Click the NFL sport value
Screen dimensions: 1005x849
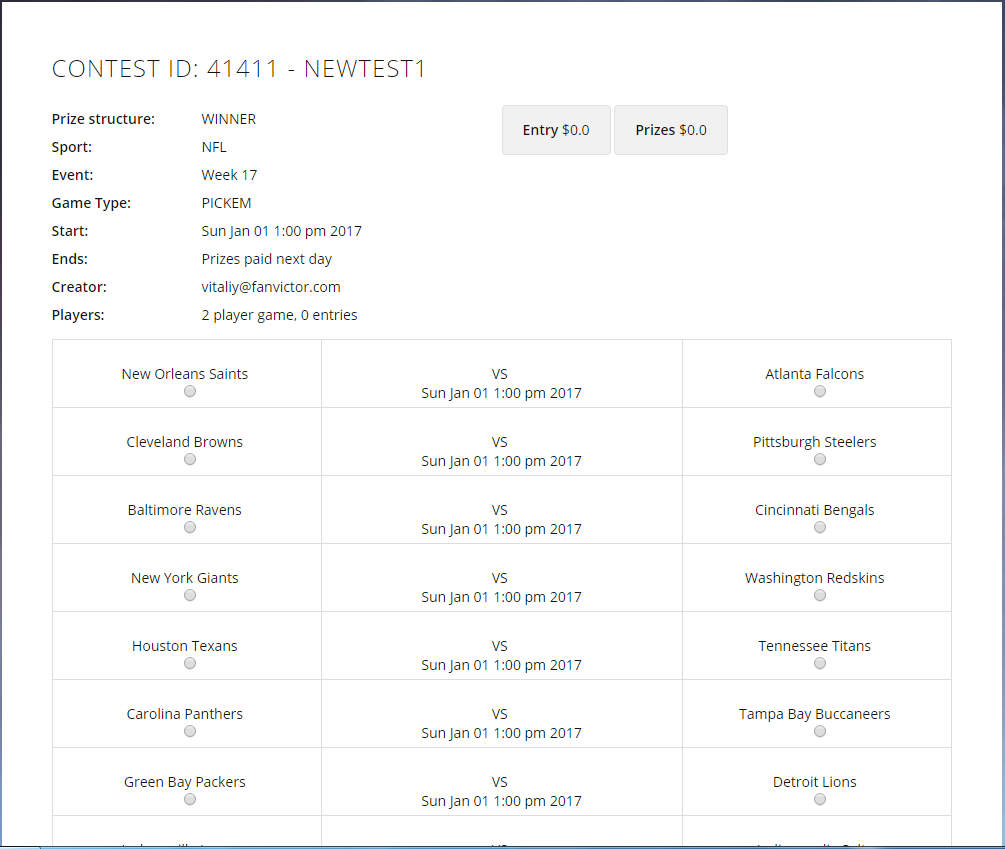214,147
